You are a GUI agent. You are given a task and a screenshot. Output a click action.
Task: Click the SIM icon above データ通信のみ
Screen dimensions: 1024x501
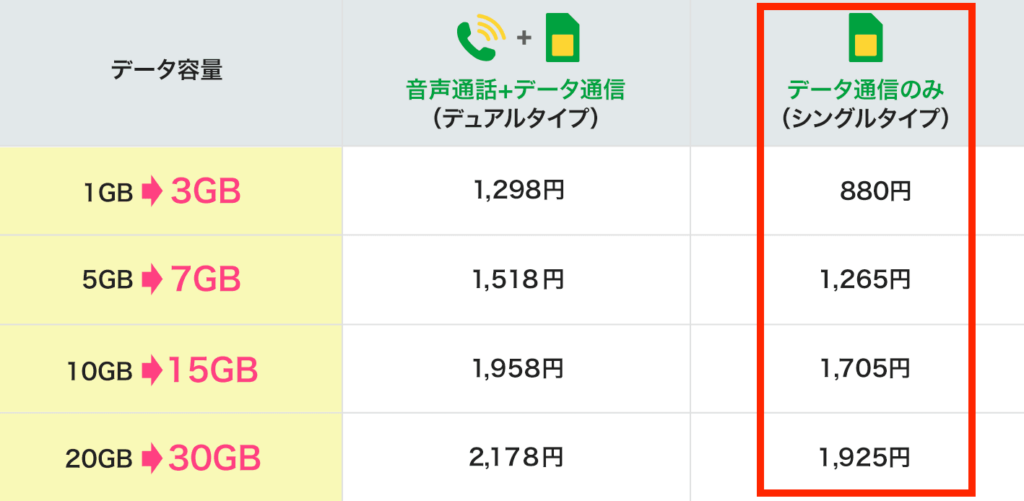(x=865, y=38)
